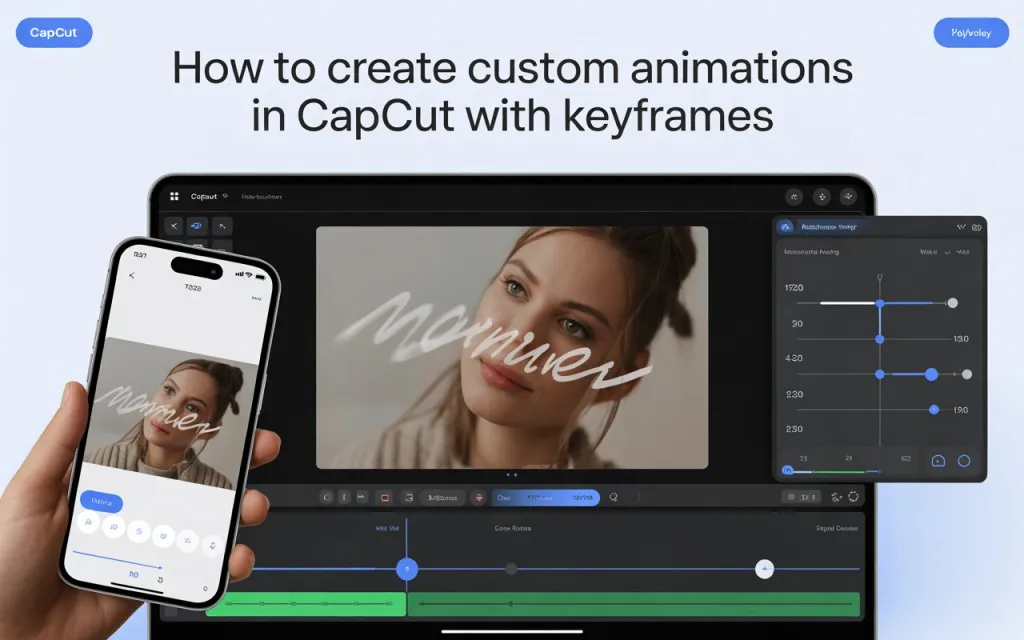
Task: Click the blue circular icon in keyframe panel header
Action: coord(786,227)
